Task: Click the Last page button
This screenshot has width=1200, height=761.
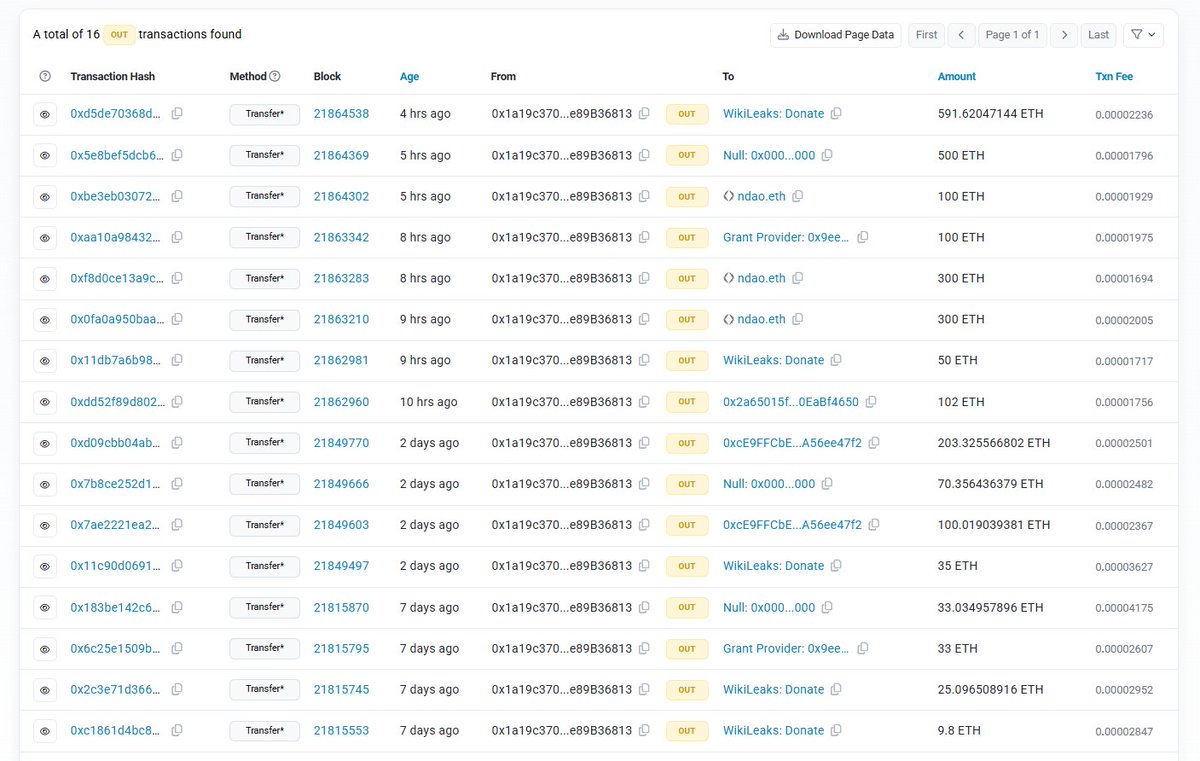Action: coord(1098,35)
